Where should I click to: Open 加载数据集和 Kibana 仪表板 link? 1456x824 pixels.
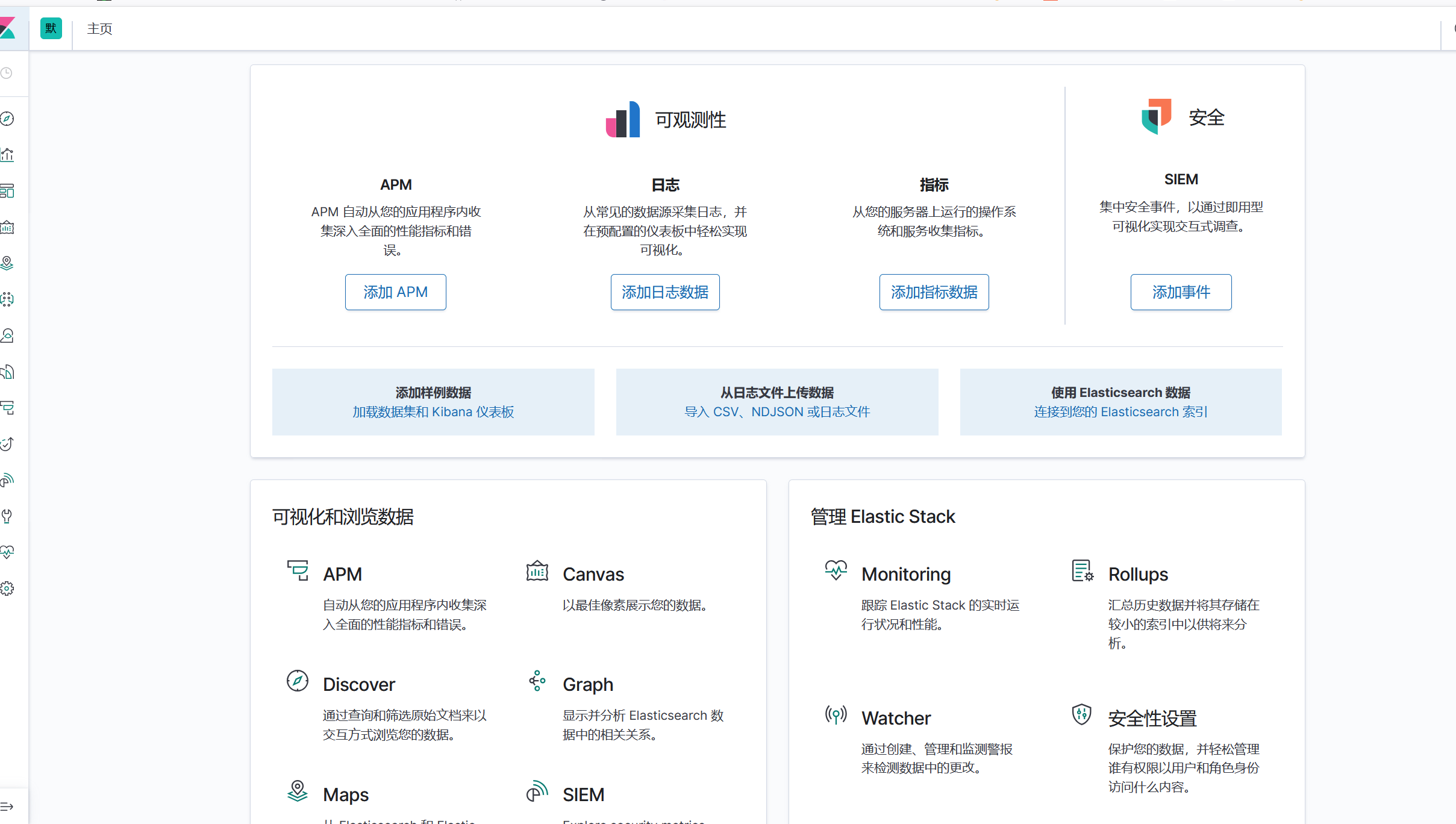coord(433,412)
